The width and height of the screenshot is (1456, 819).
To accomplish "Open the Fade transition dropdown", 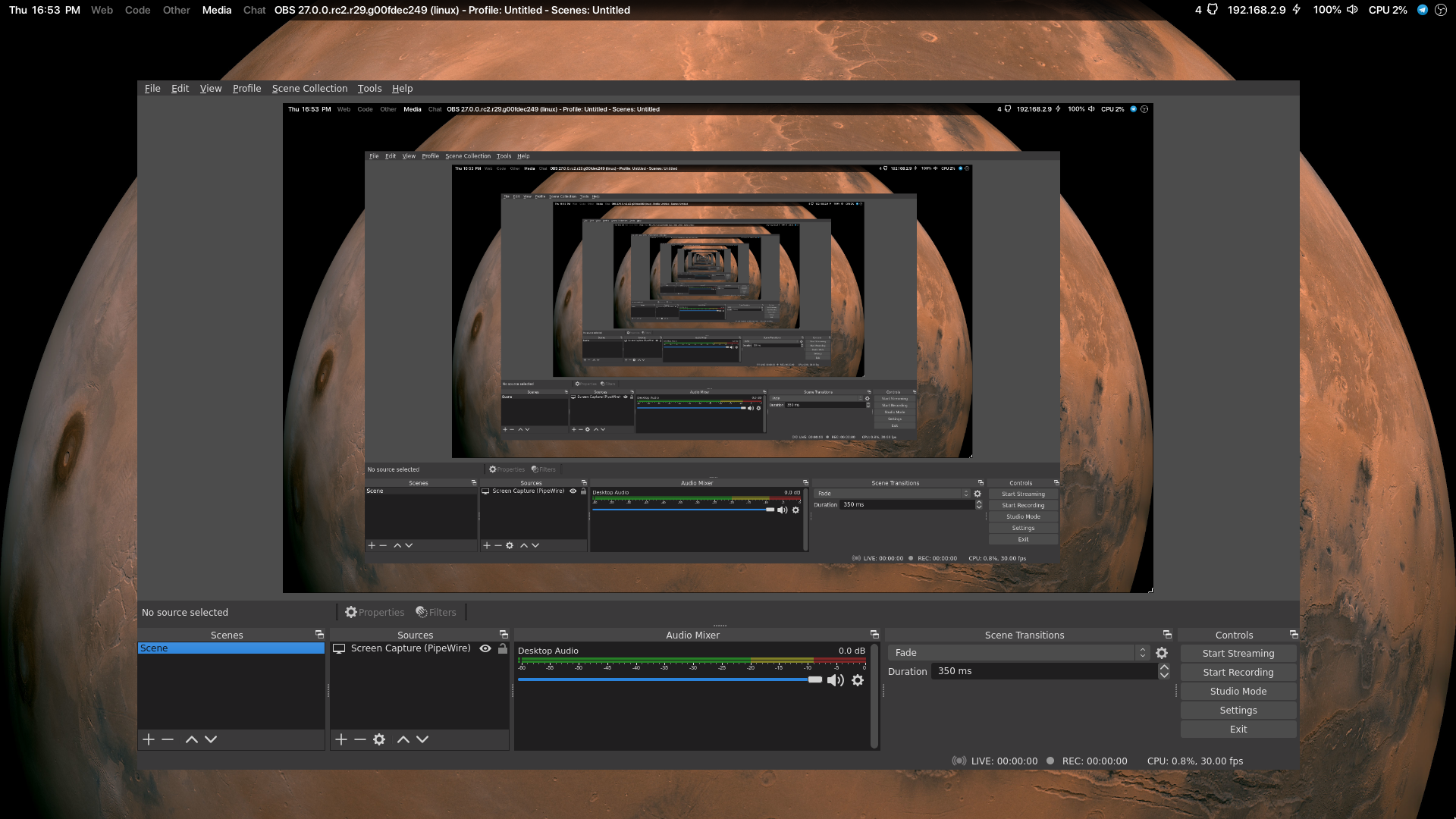I will tap(1143, 652).
